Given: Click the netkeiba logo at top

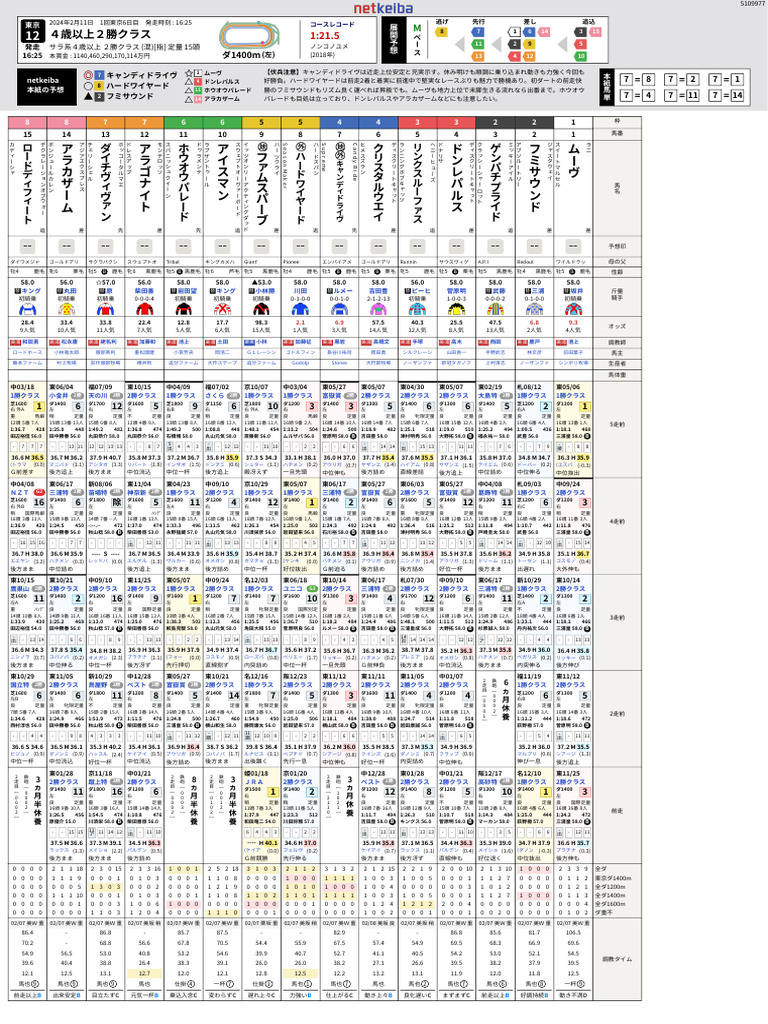Looking at the screenshot, I should tap(384, 14).
